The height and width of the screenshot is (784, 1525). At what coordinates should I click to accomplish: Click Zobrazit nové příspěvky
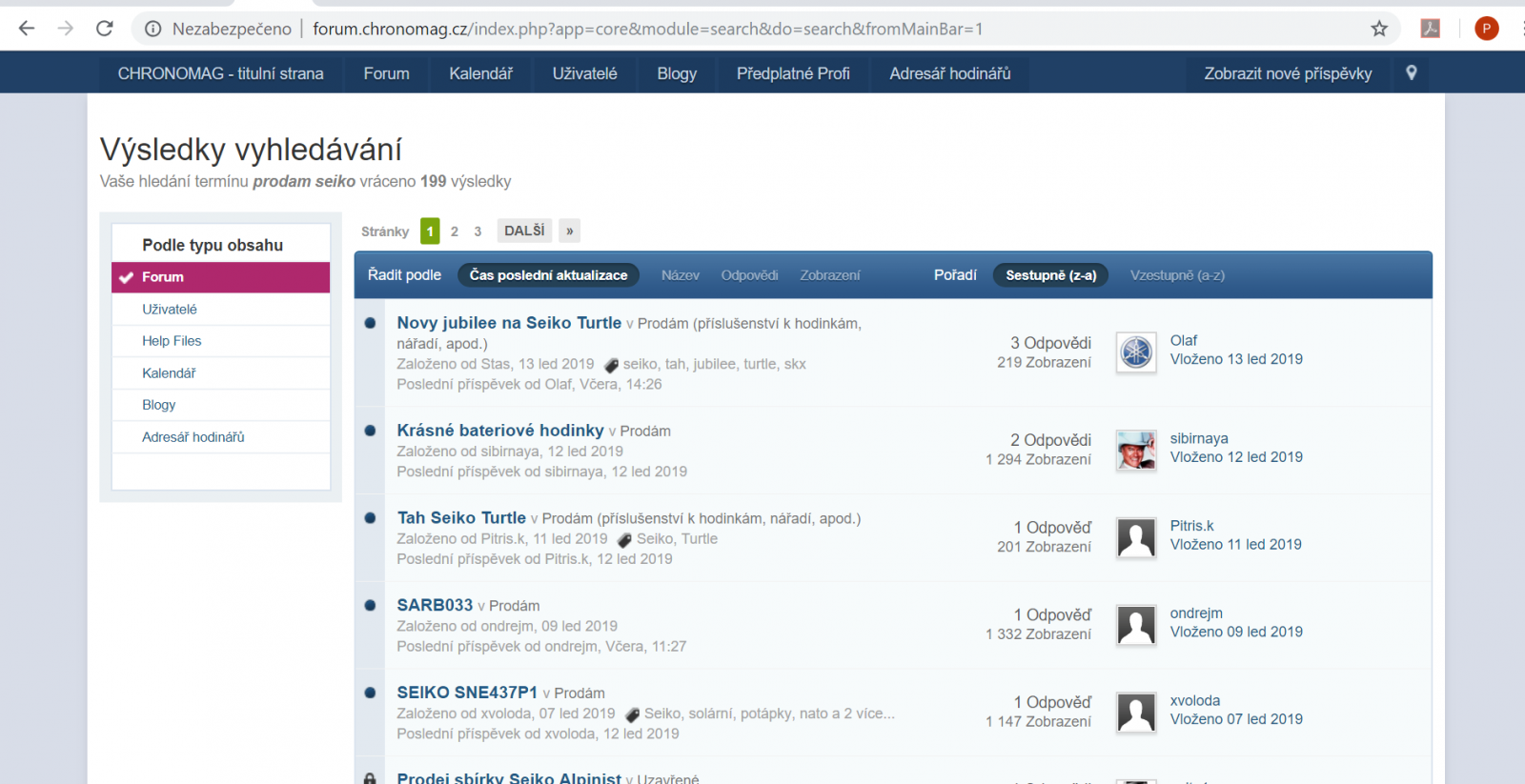coord(1288,73)
